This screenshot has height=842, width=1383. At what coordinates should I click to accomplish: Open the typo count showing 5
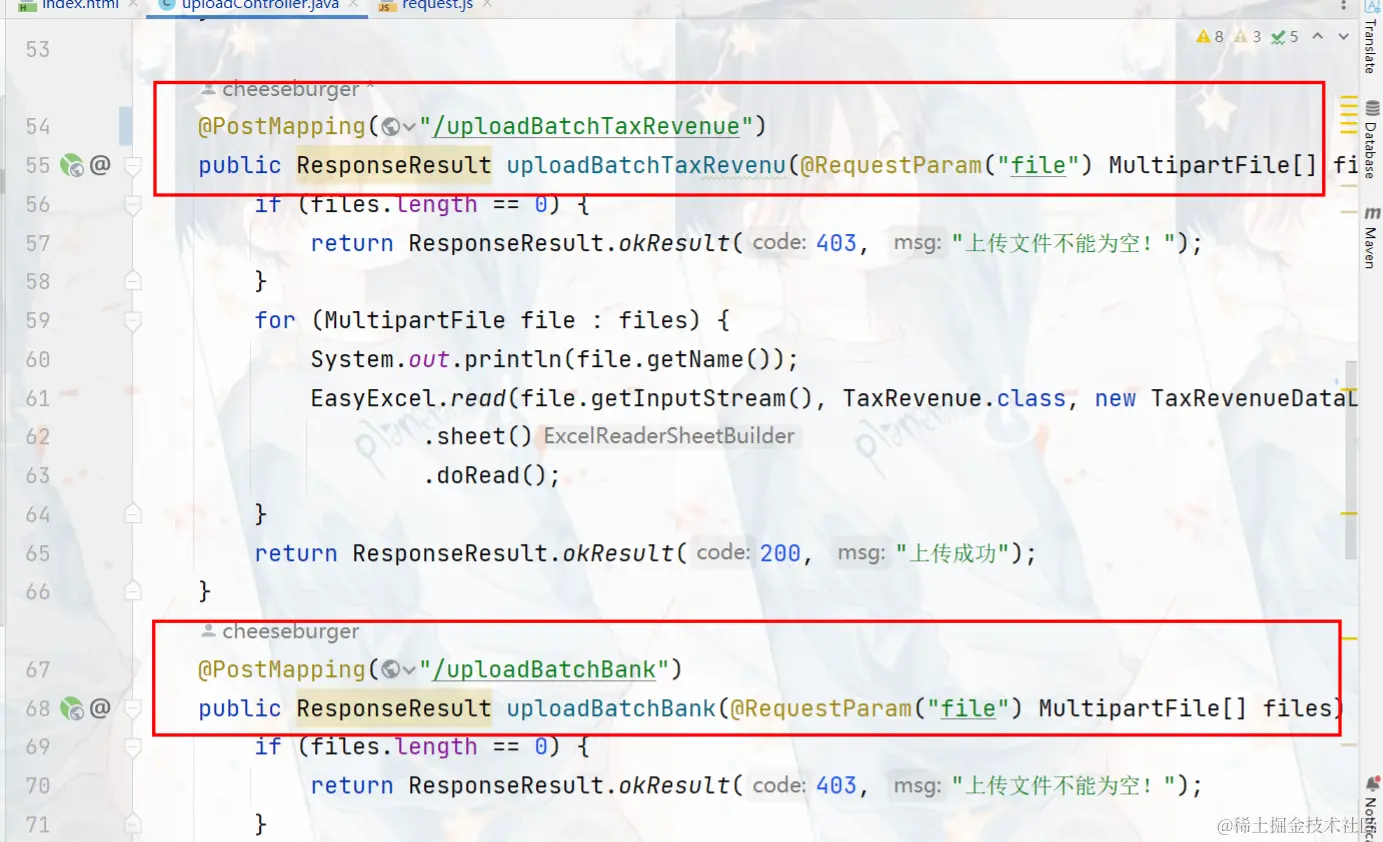point(1285,36)
